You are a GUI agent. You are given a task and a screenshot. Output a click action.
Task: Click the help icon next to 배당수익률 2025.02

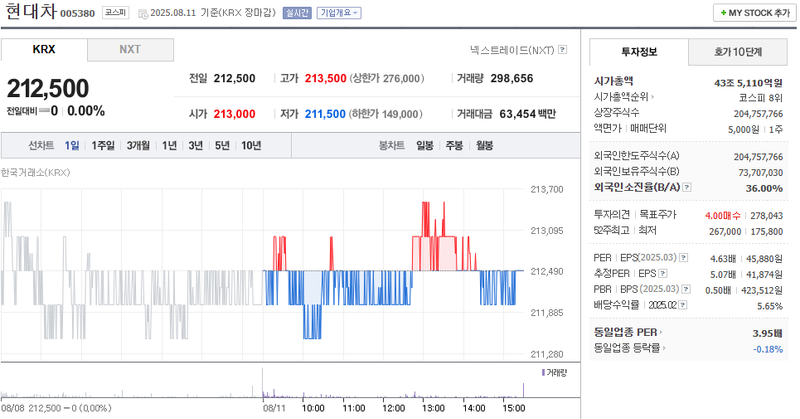coord(683,305)
